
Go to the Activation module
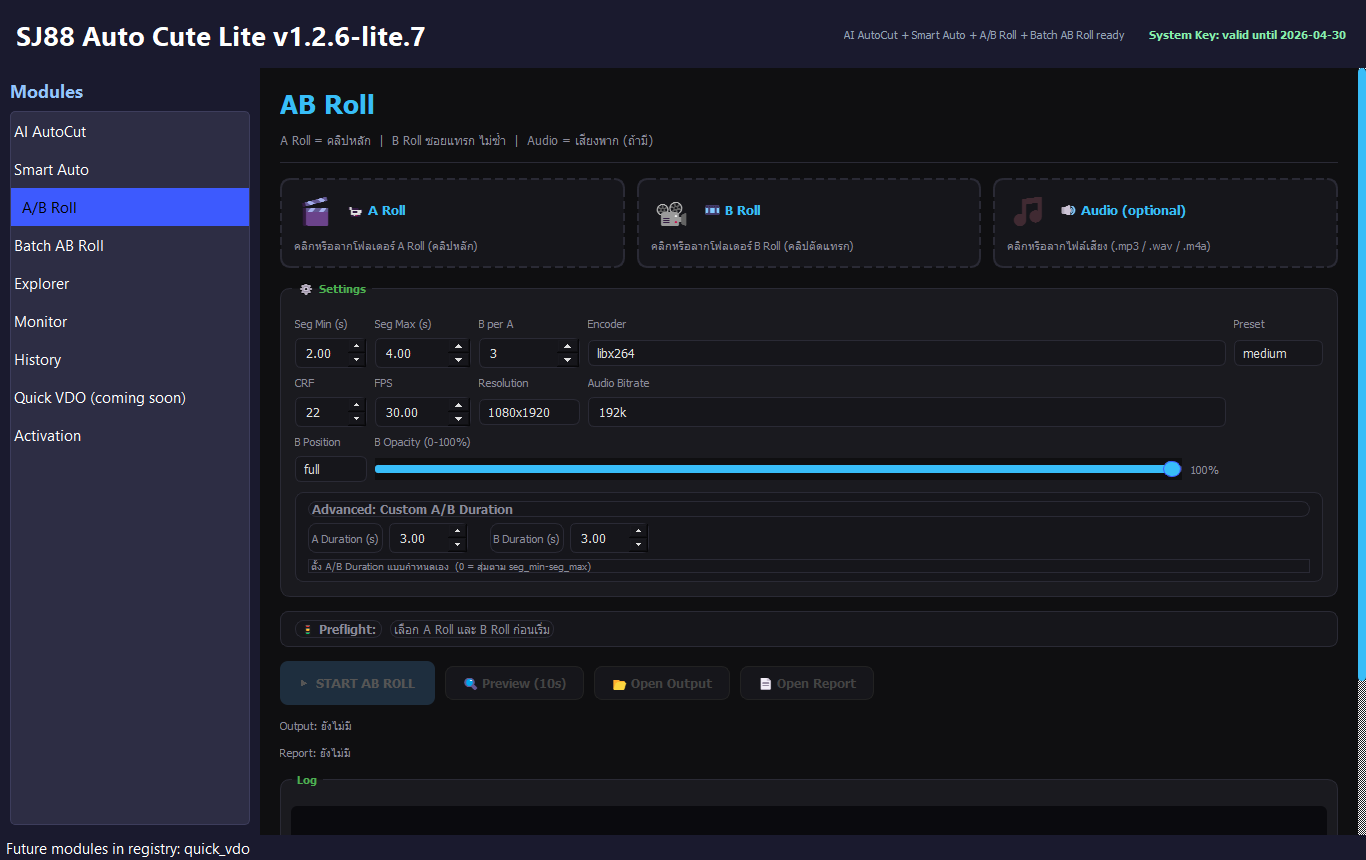[47, 436]
